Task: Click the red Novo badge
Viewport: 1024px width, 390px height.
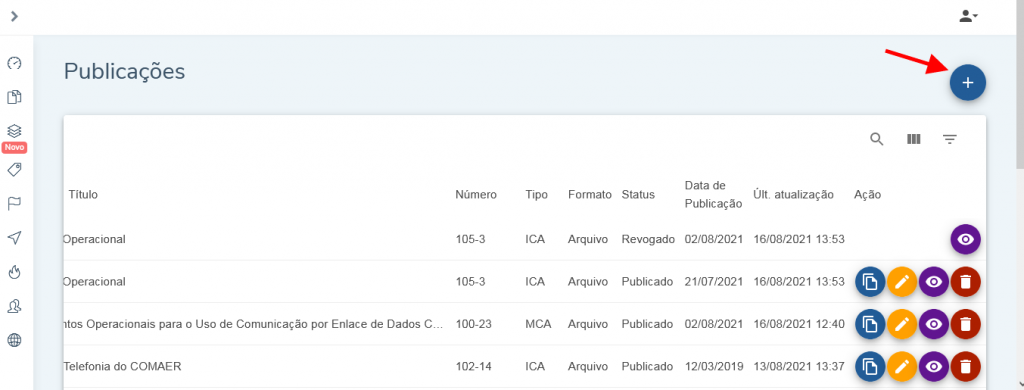Action: 14,148
